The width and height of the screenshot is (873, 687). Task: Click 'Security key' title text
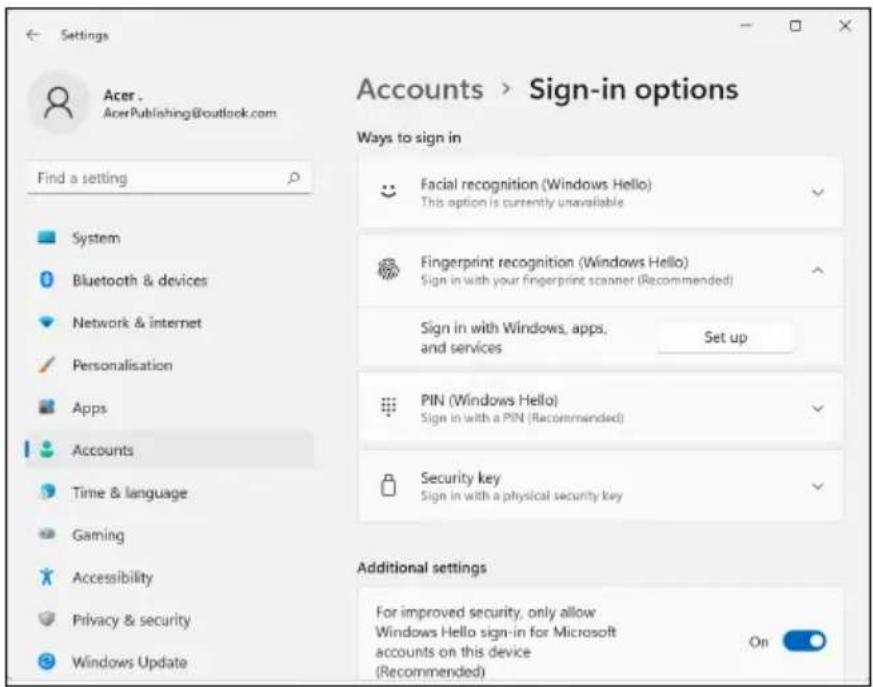click(x=460, y=478)
